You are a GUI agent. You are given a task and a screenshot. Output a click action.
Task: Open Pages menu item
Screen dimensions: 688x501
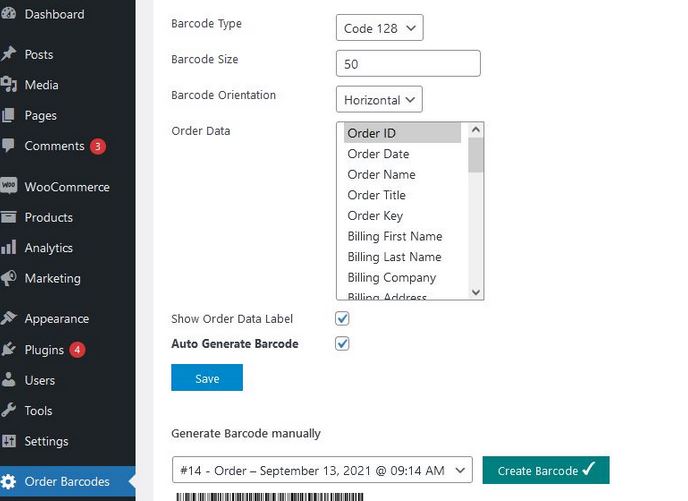click(x=68, y=115)
